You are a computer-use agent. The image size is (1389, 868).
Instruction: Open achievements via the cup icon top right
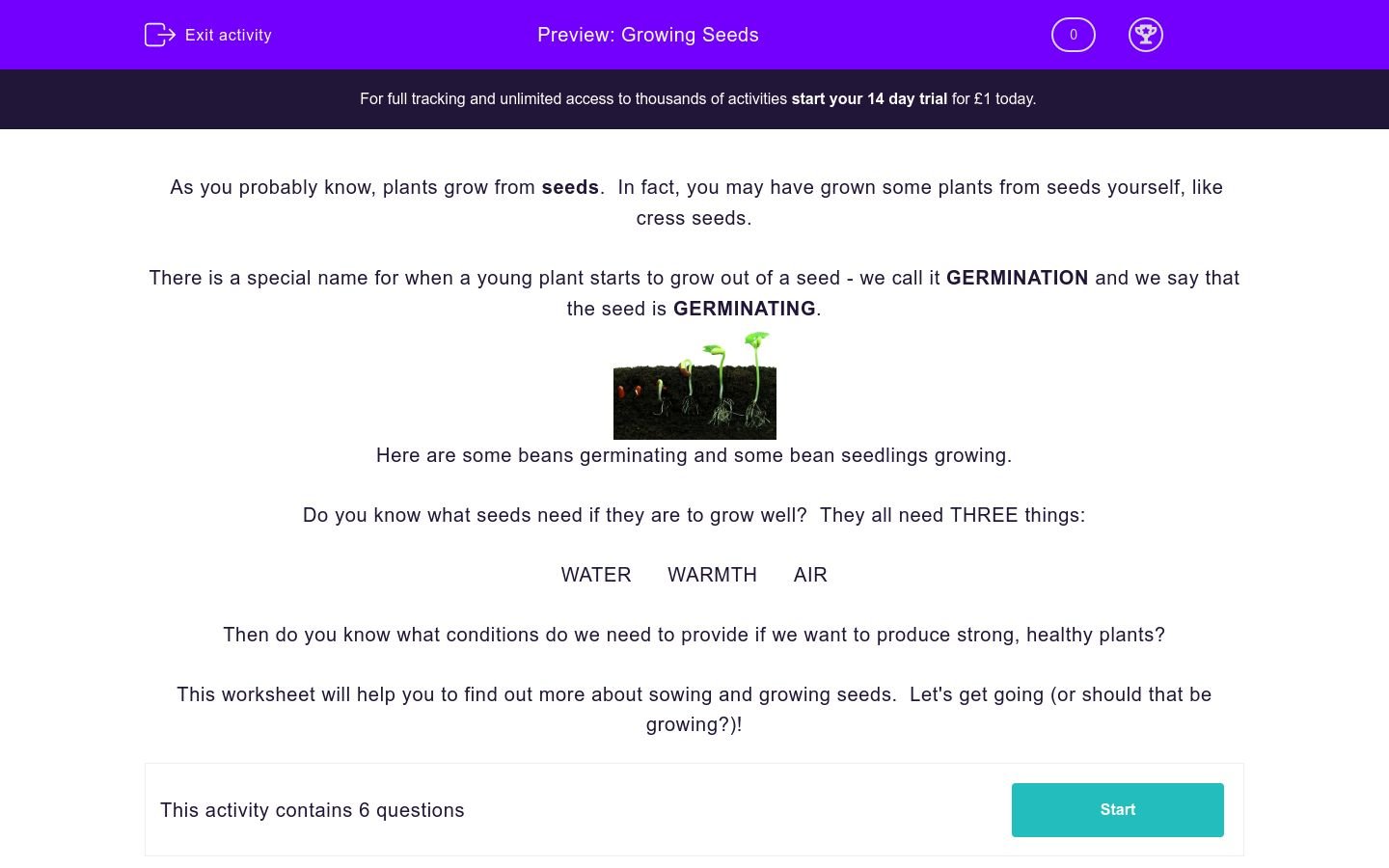(1146, 35)
